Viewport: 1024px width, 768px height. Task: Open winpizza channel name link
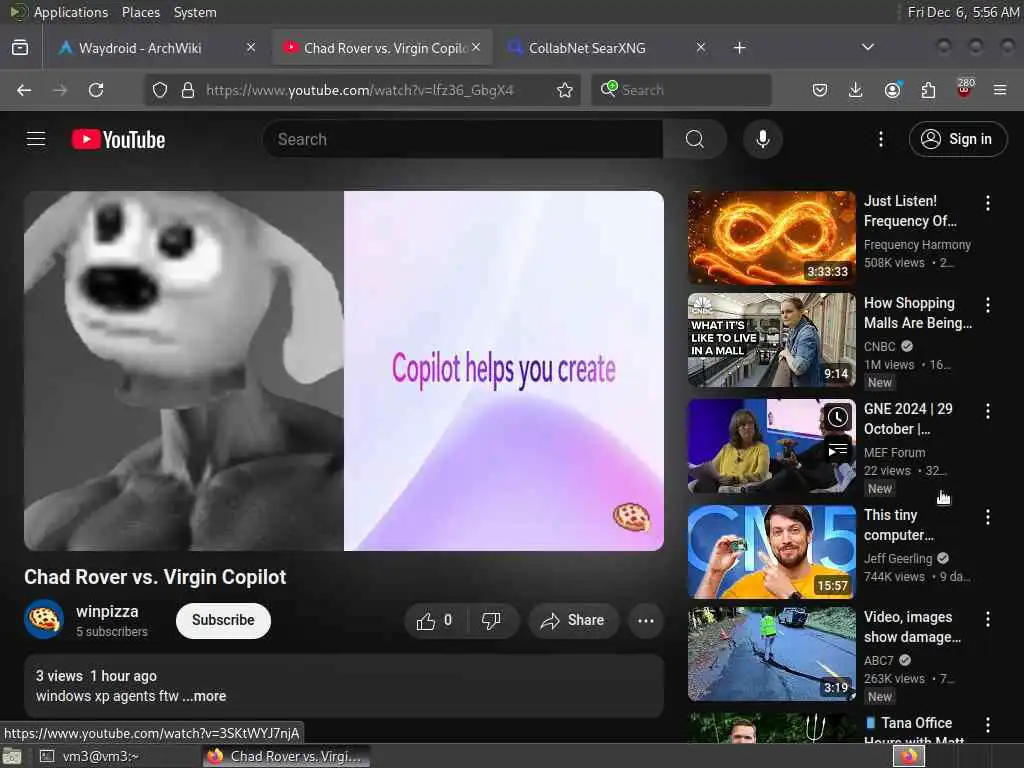coord(107,611)
